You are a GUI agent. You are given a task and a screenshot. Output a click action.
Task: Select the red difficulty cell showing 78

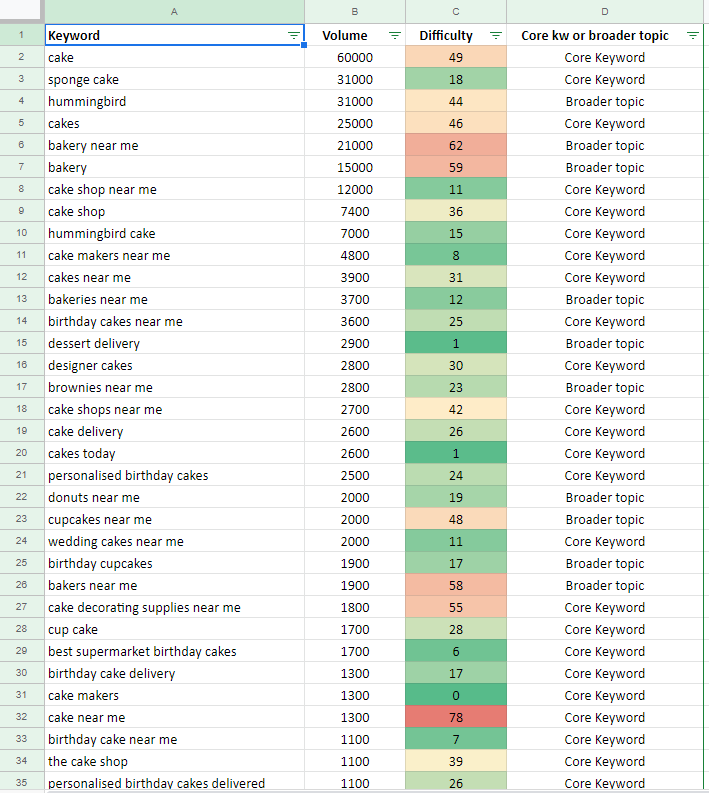[456, 717]
